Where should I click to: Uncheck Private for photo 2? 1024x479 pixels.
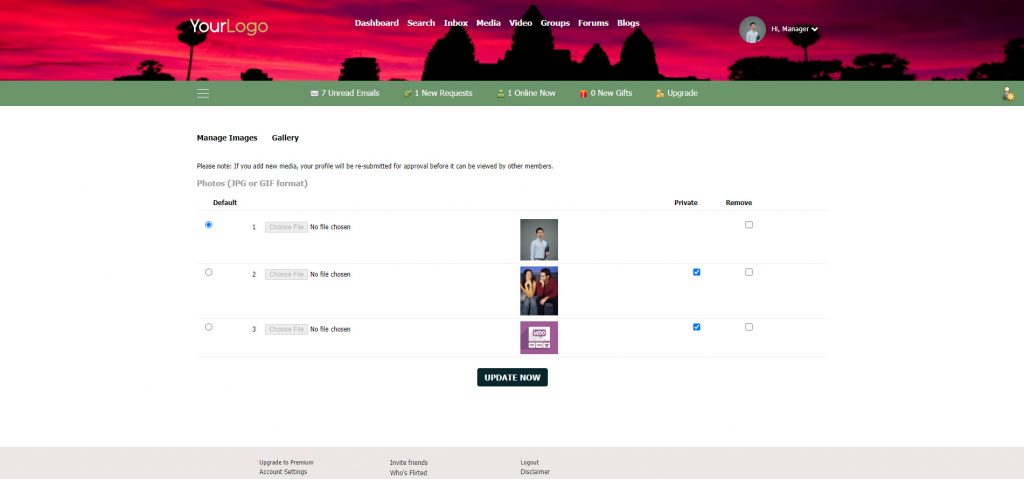tap(697, 272)
